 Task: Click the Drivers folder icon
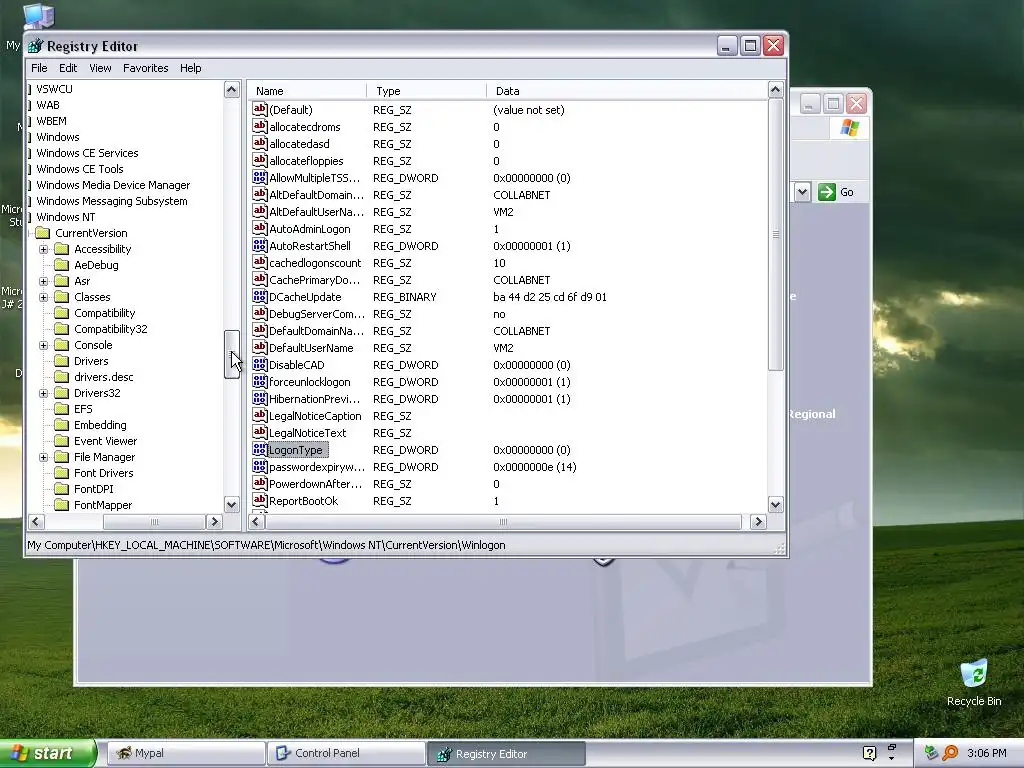[x=61, y=361]
